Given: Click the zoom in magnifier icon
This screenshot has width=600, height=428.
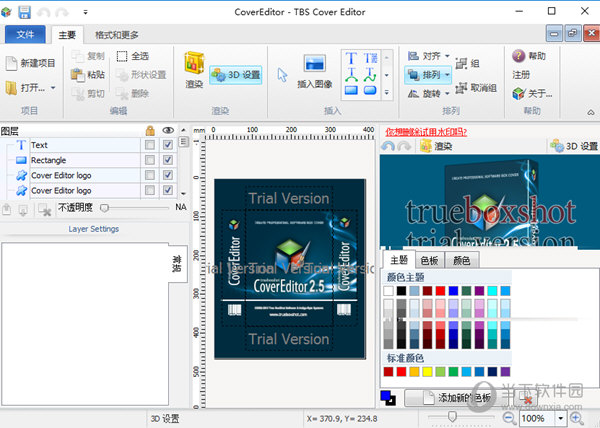Looking at the screenshot, I should click(575, 417).
